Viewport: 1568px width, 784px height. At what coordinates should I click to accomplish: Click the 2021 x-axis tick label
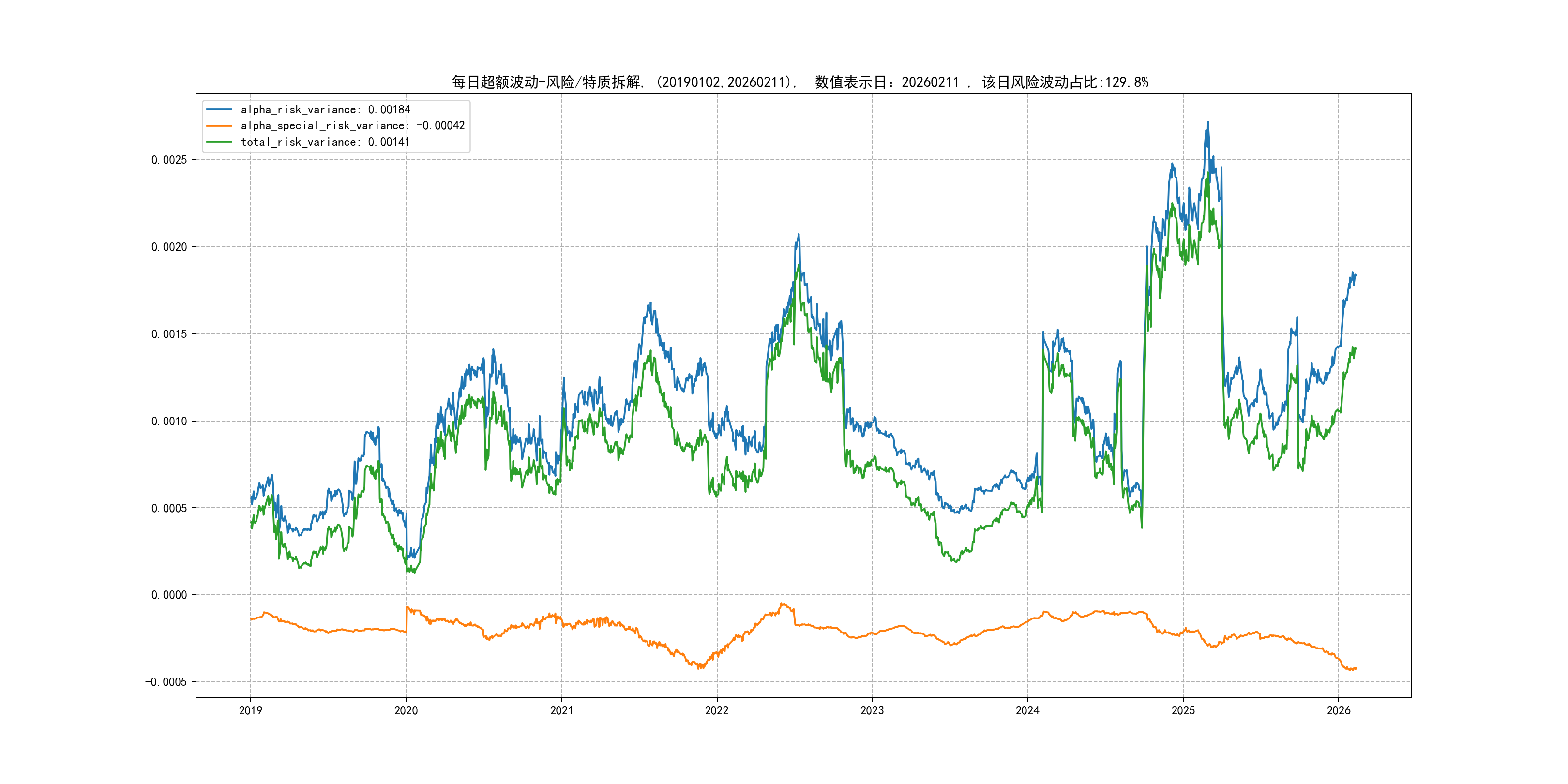pos(561,710)
